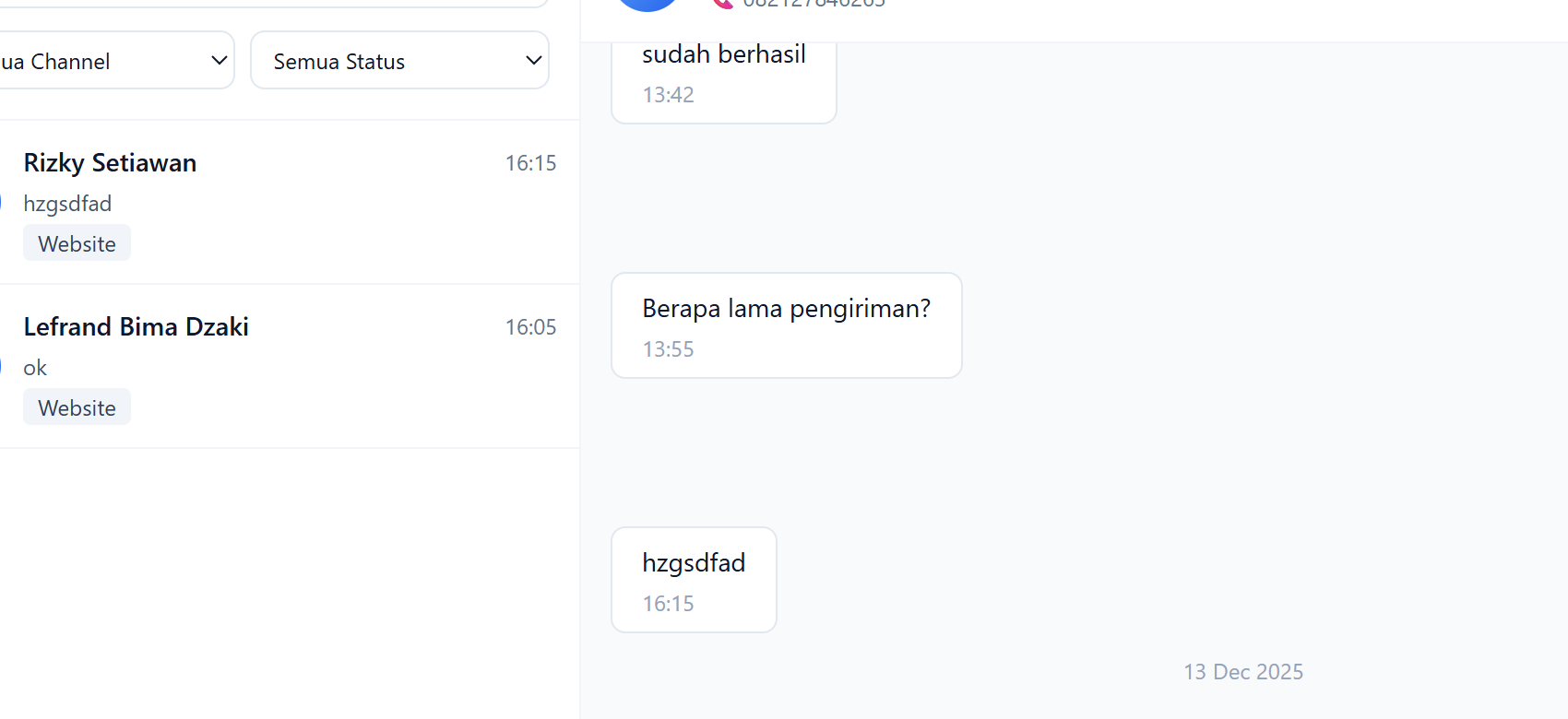1568x719 pixels.
Task: Click the Channel filter label text
Action: (x=57, y=62)
